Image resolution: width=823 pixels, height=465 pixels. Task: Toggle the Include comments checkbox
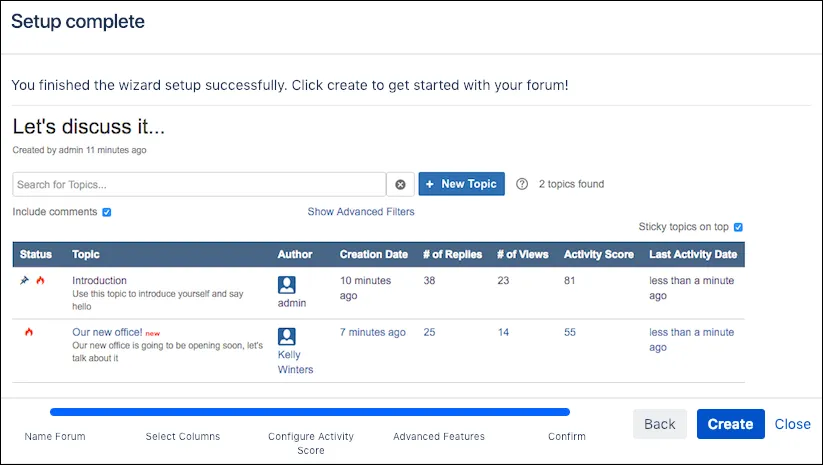coord(107,212)
